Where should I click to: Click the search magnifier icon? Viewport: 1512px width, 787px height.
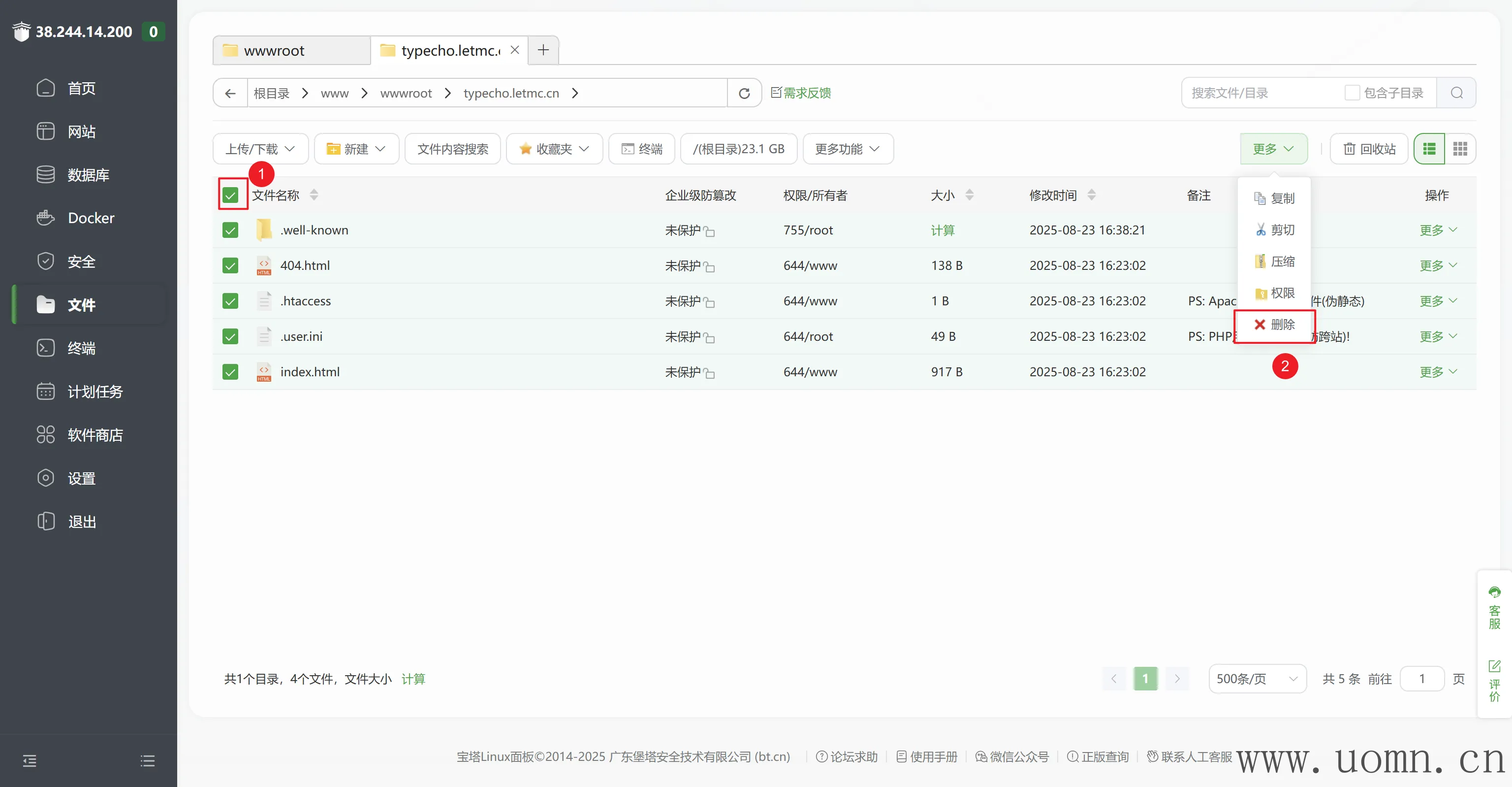pos(1456,93)
